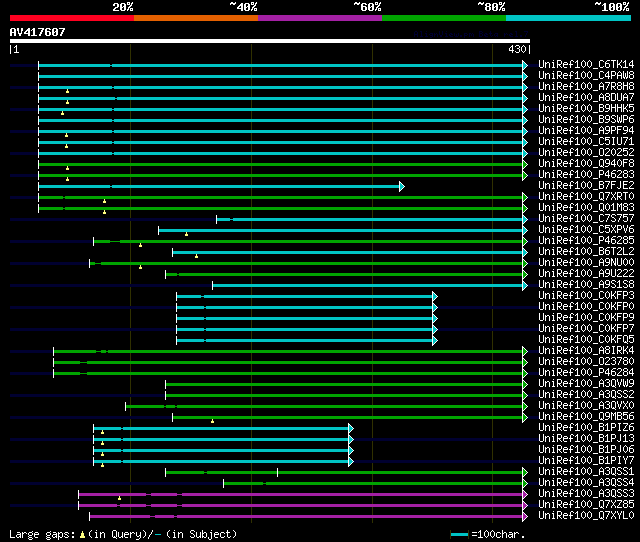This screenshot has width=640, height=542.
Task: Click the yellow gap marker under B6T2L2 bar
Action: tap(196, 256)
